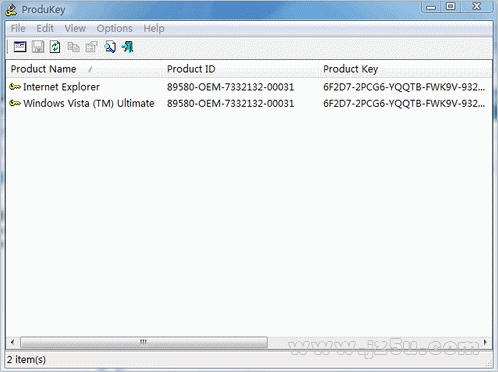Click the key icon beside Internet Explorer
This screenshot has height=372, width=498.
coord(15,87)
